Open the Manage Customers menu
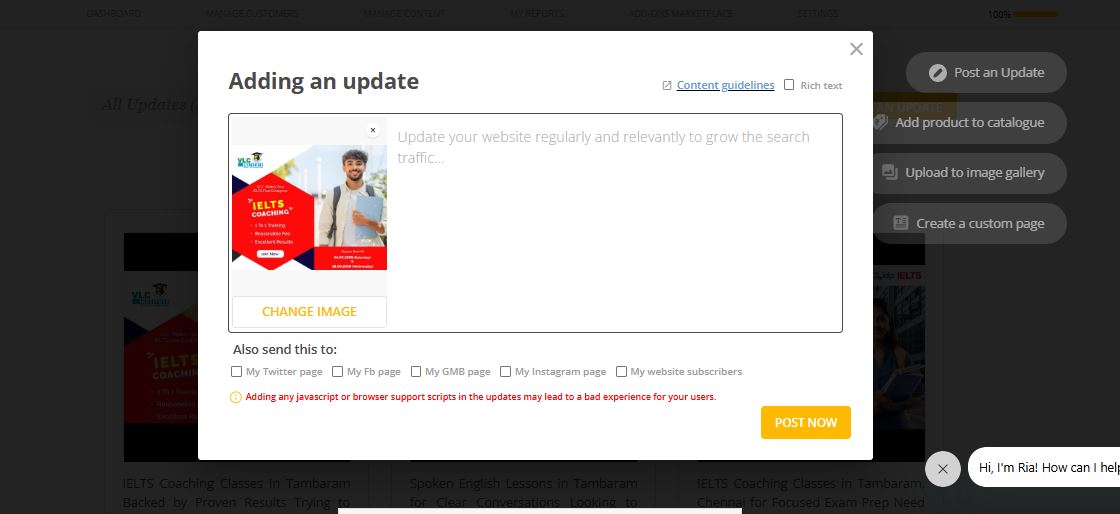1120x514 pixels. click(253, 14)
